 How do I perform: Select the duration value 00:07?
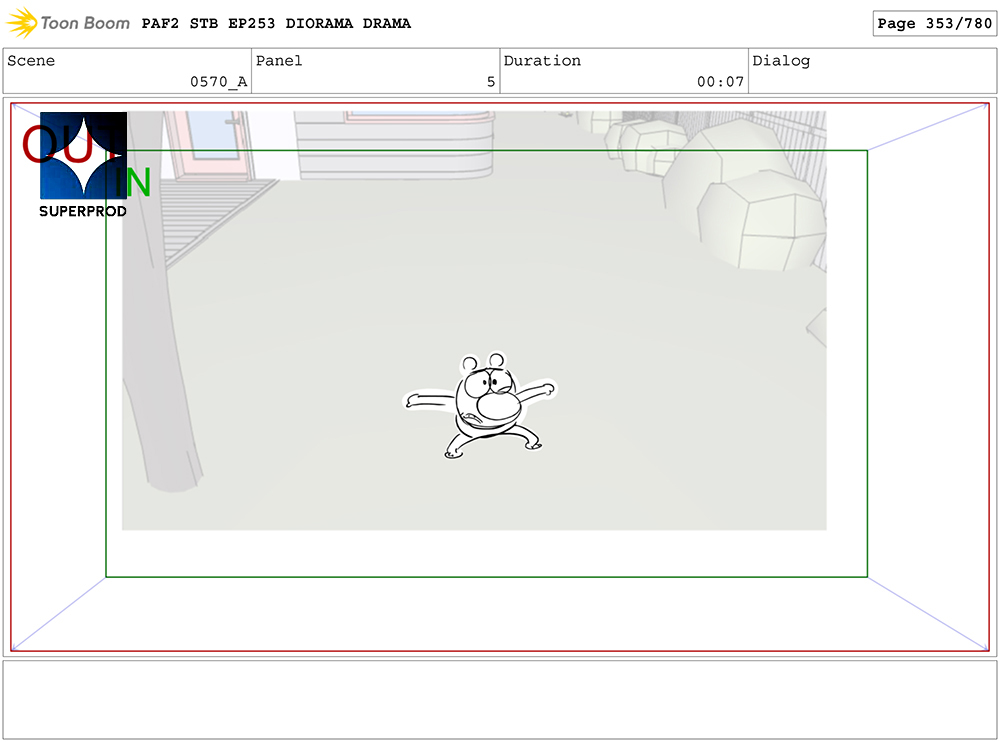[720, 82]
